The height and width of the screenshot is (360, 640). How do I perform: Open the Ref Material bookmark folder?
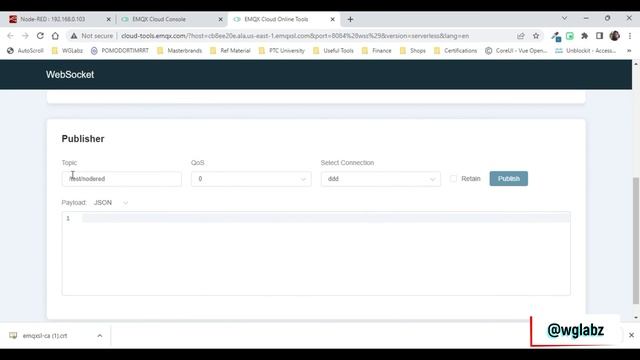(230, 51)
